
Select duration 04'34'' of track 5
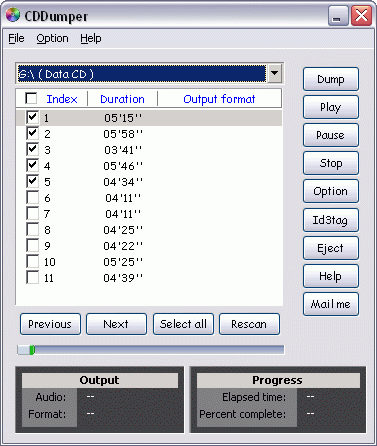tap(123, 182)
